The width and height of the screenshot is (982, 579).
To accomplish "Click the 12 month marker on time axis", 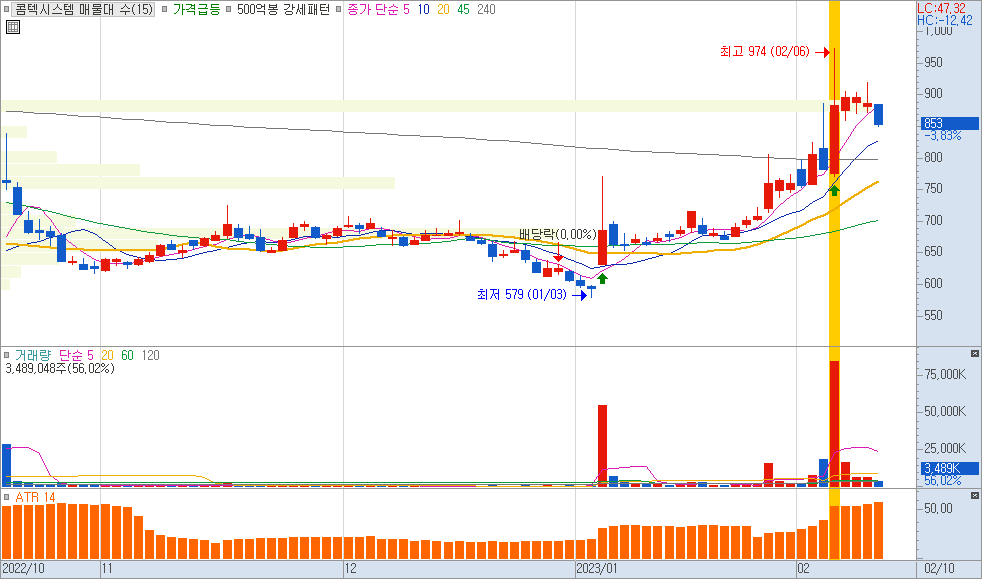I will [x=350, y=568].
